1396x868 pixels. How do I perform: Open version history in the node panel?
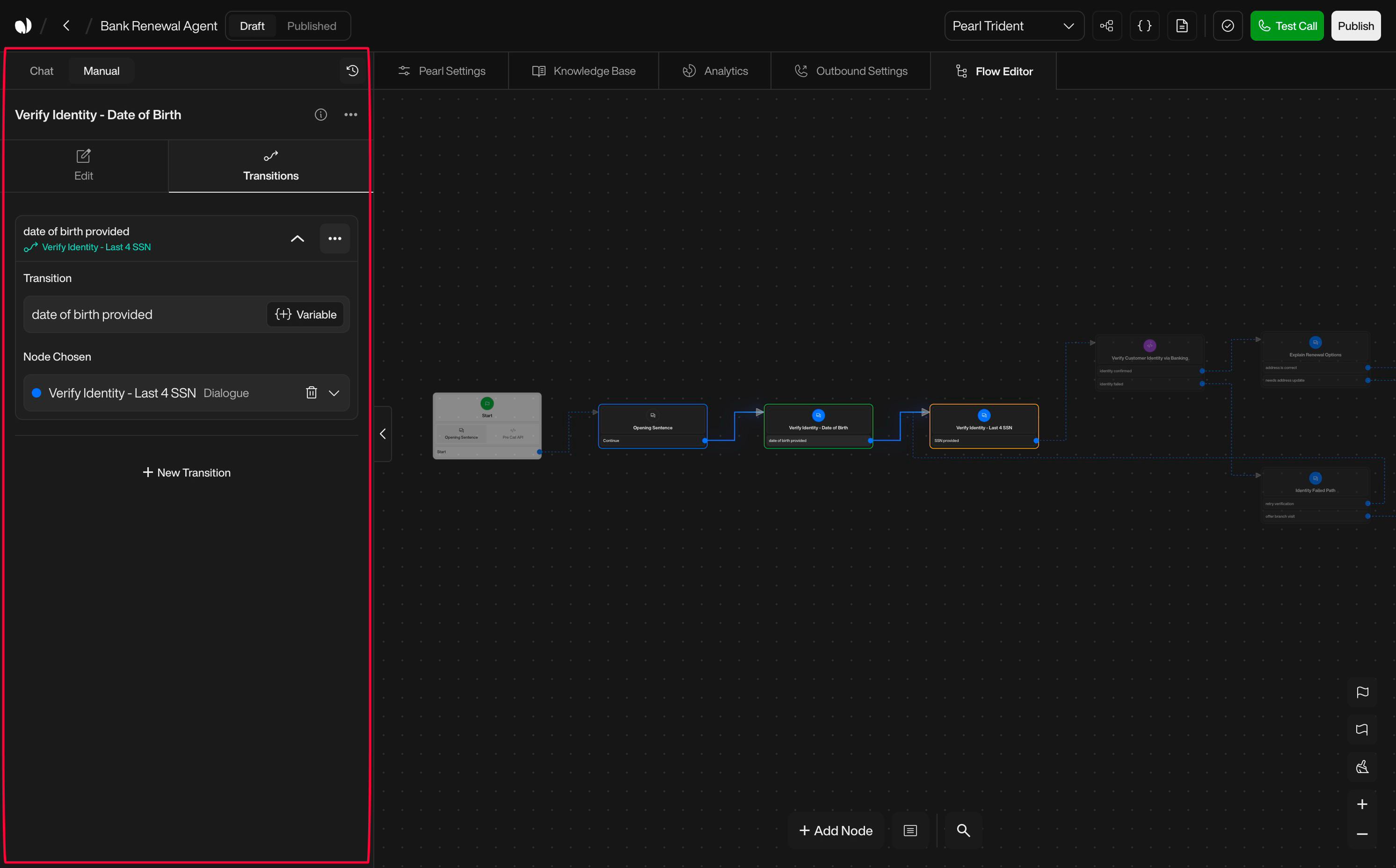[x=352, y=70]
